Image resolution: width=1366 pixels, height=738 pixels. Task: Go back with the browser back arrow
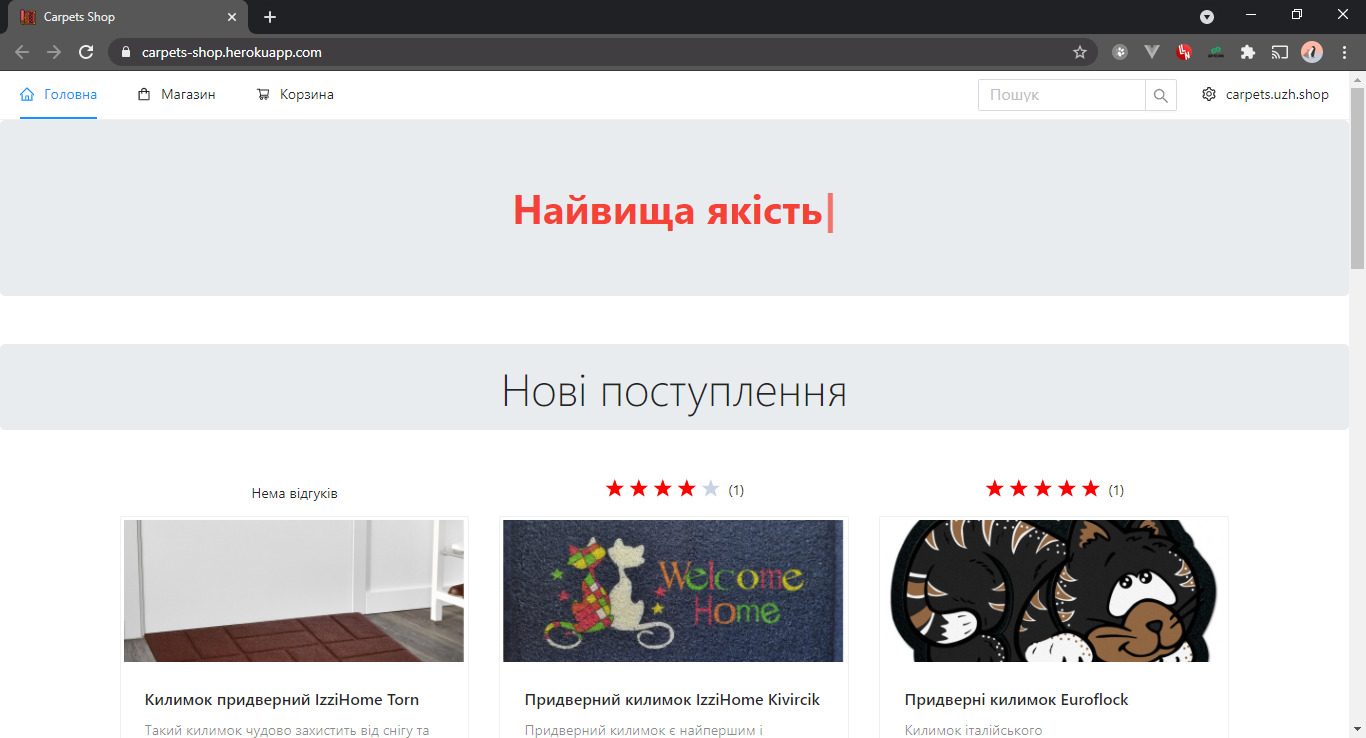(x=22, y=52)
